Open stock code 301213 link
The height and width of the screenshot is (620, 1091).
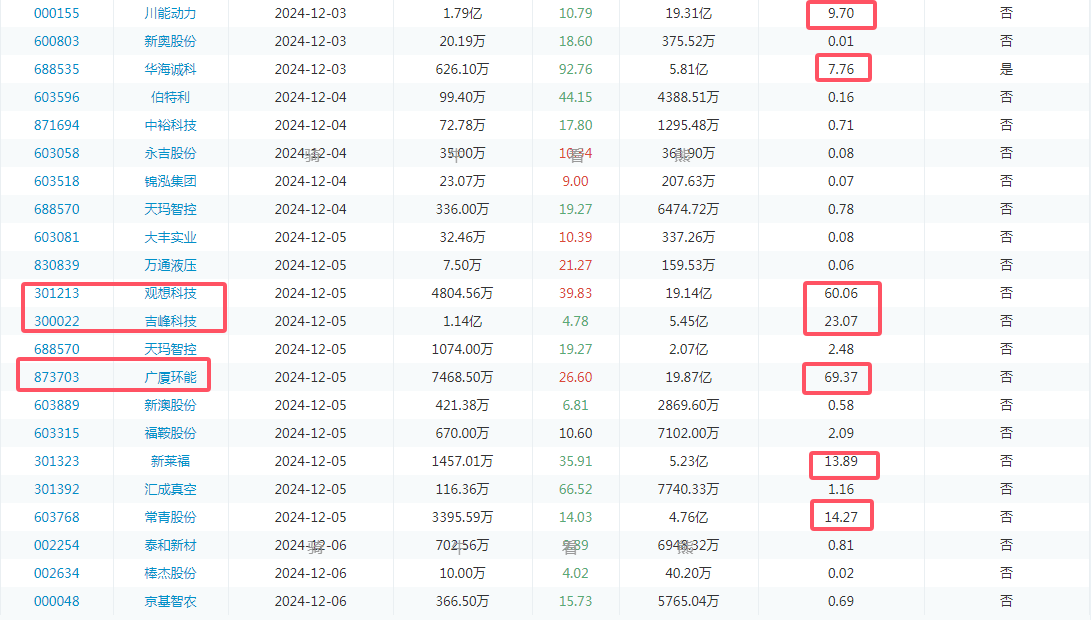pos(56,293)
